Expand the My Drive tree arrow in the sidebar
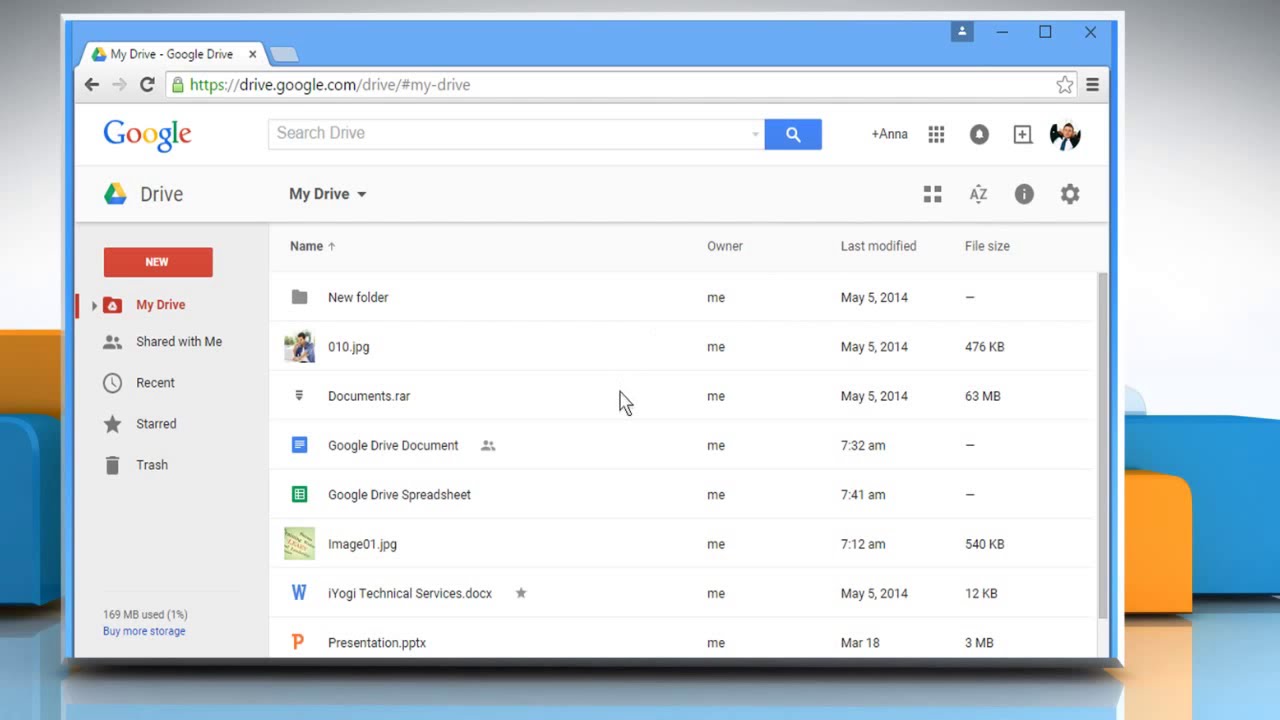 coord(94,305)
